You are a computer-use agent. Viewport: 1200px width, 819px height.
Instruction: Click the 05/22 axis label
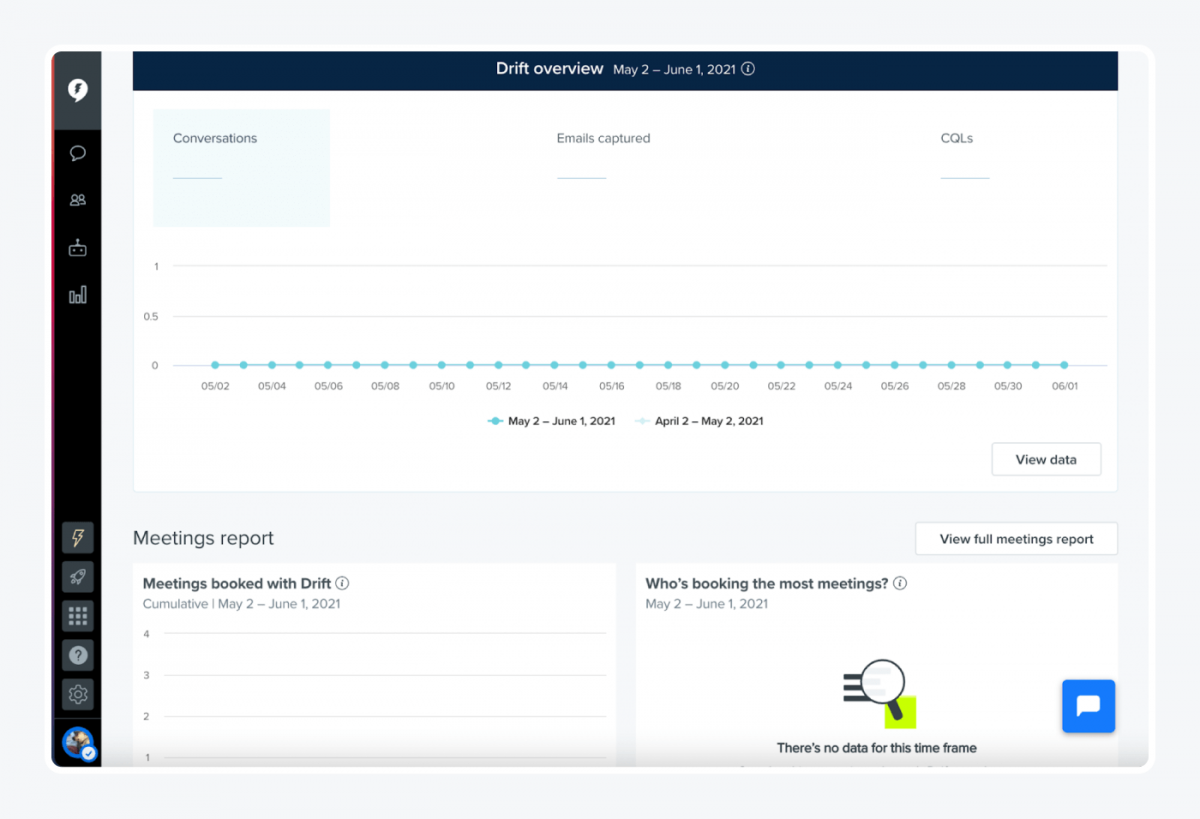pos(781,386)
